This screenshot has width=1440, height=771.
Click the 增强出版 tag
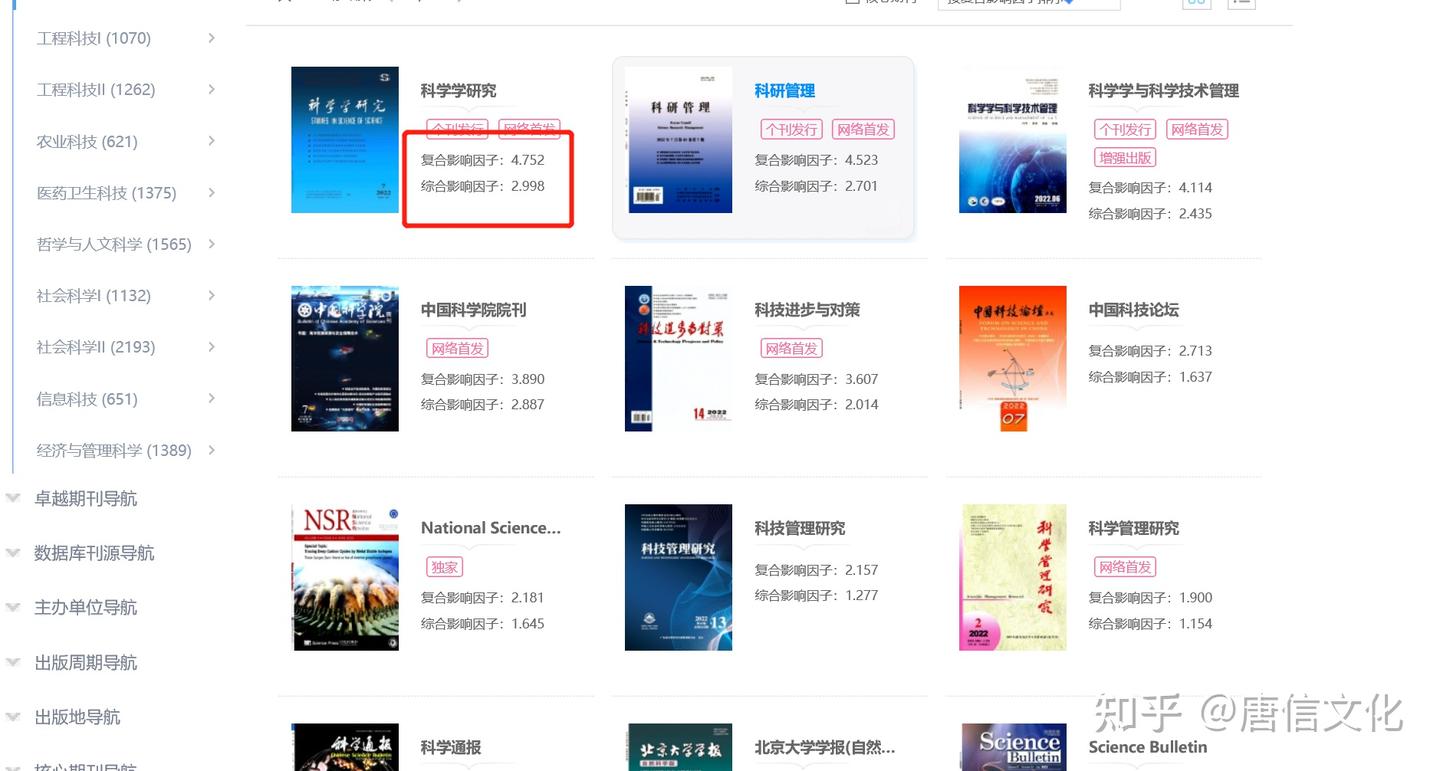1125,157
